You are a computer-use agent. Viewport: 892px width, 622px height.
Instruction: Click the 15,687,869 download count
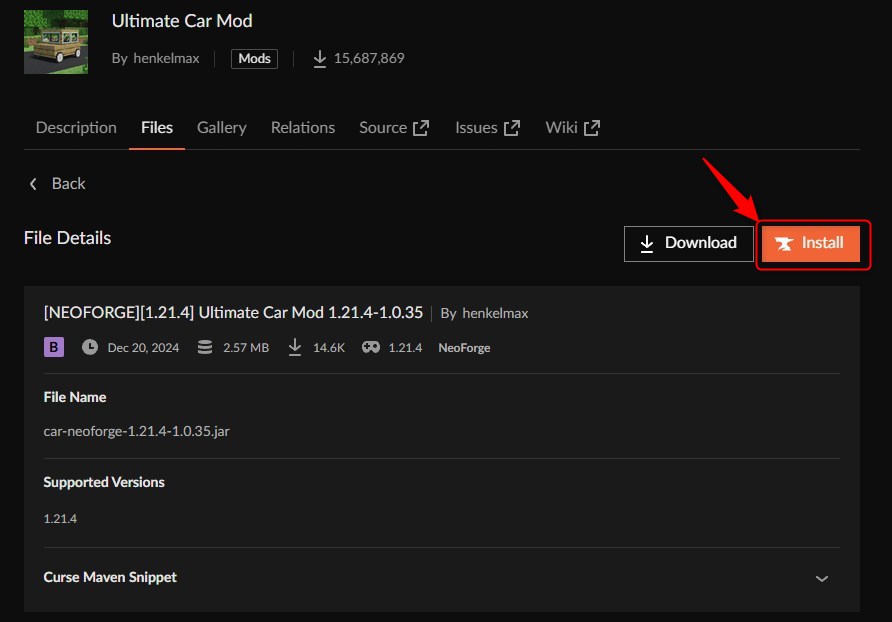click(369, 58)
